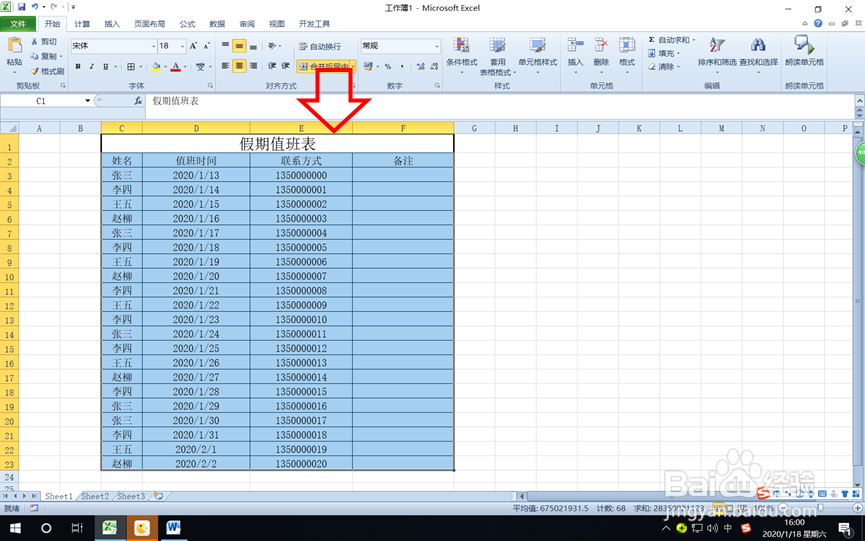Toggle middle vertical alignment
The height and width of the screenshot is (541, 865).
tap(239, 46)
